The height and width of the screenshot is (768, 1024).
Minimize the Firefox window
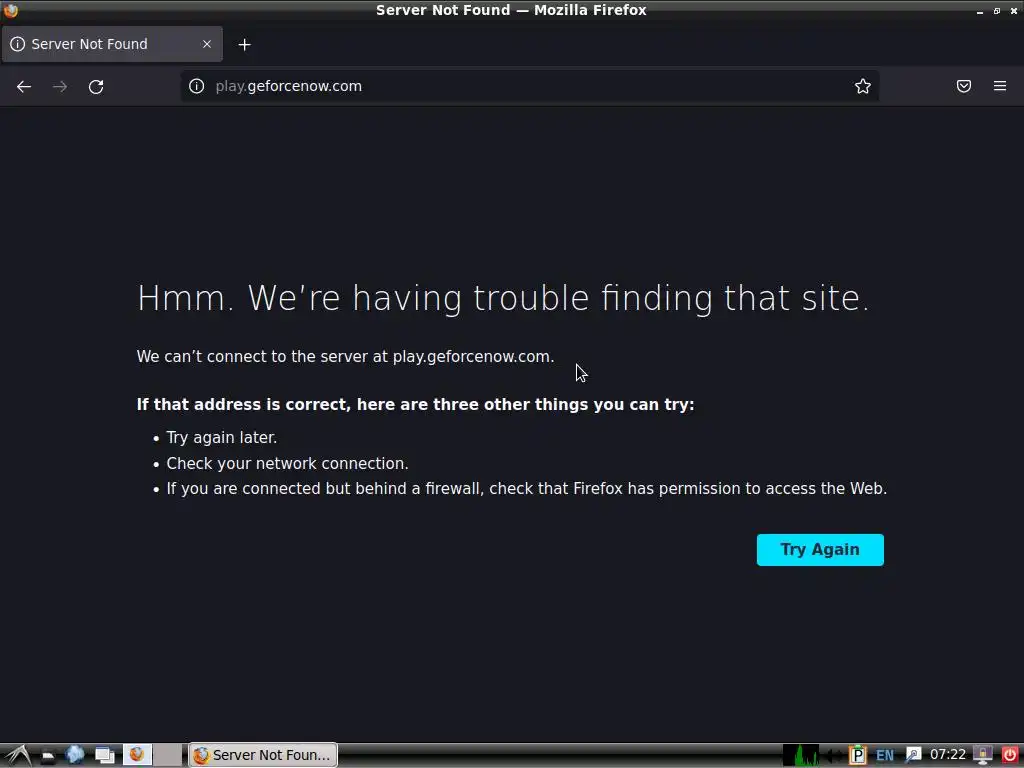(x=980, y=11)
